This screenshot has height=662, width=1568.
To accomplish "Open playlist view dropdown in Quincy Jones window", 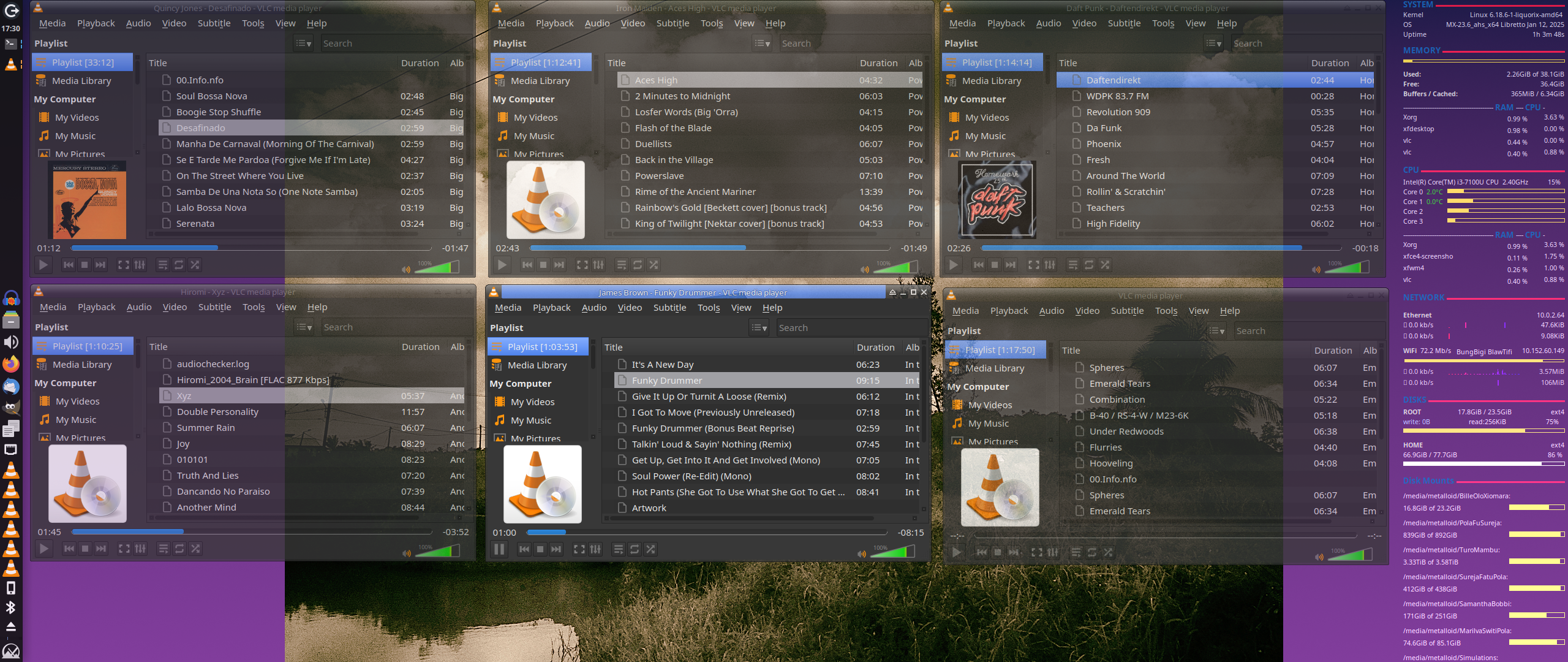I will click(303, 44).
